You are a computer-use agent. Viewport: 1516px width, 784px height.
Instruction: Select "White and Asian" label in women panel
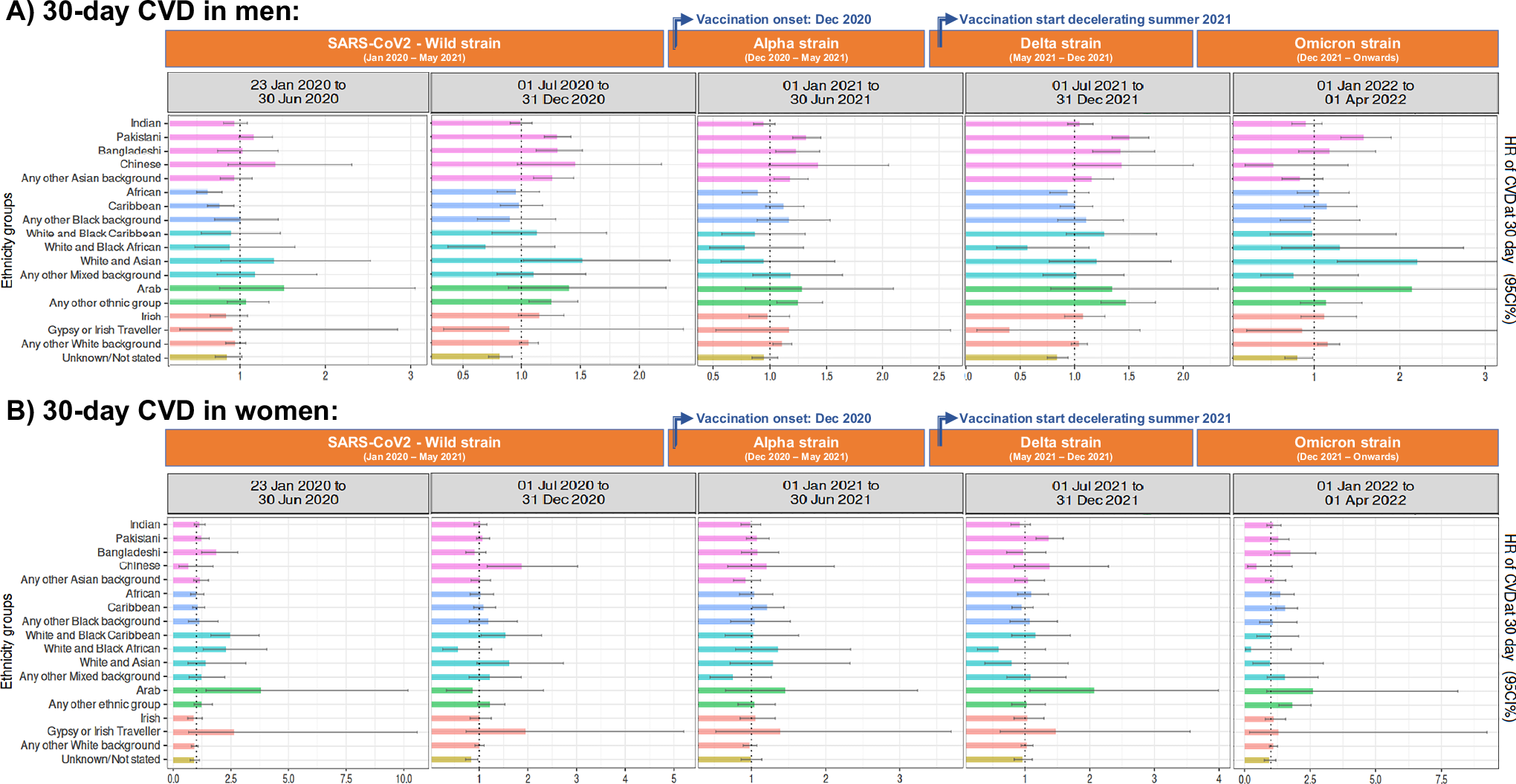120,662
